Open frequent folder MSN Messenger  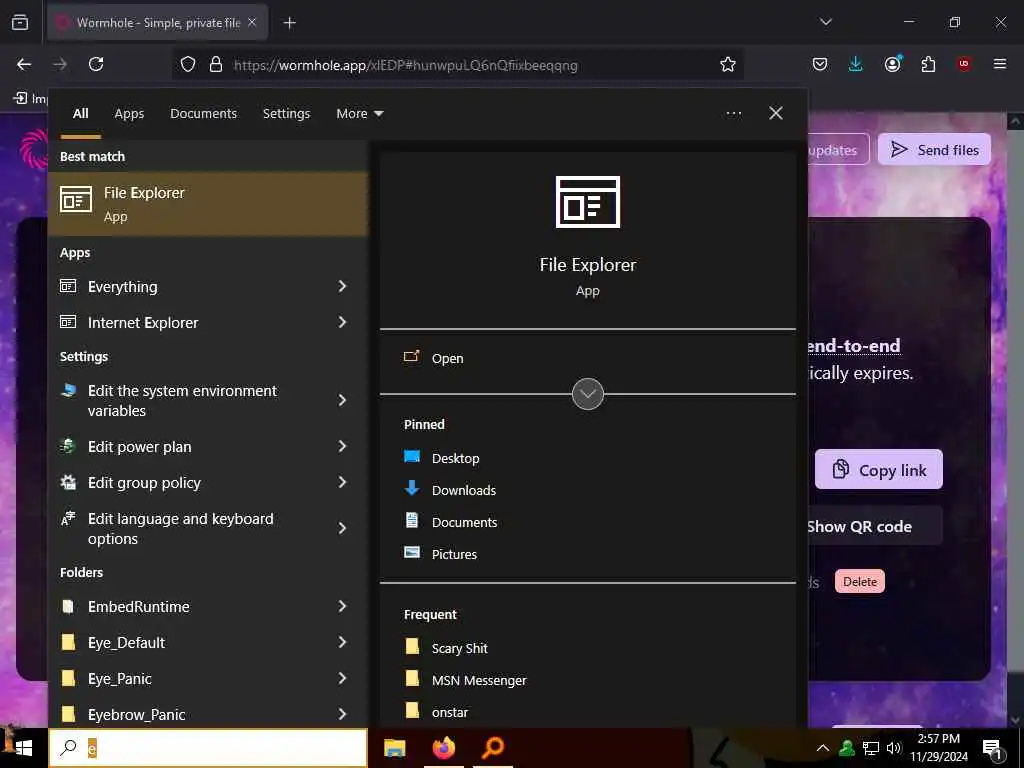(x=479, y=680)
